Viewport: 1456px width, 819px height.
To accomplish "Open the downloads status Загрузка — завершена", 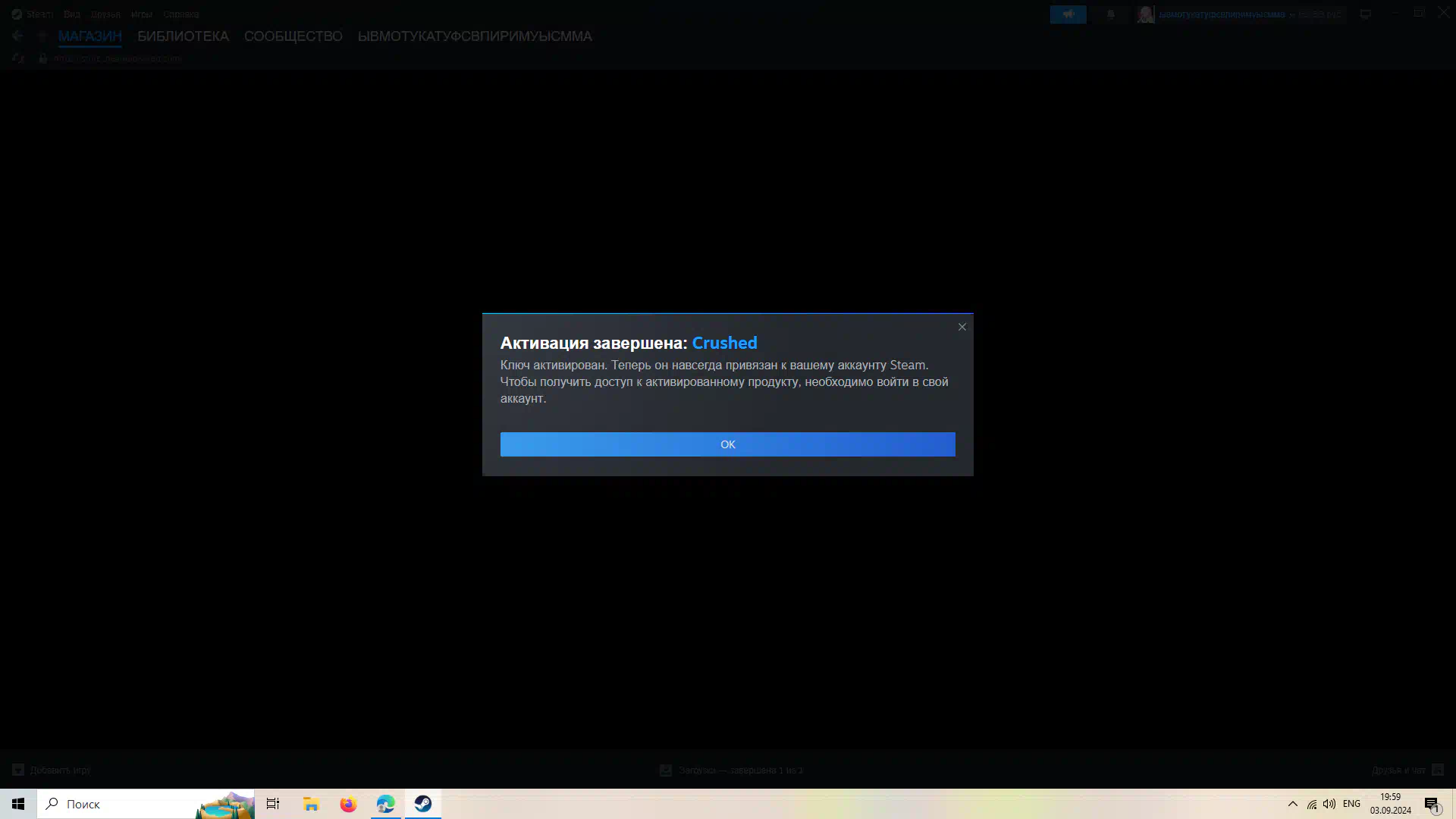I will coord(740,770).
